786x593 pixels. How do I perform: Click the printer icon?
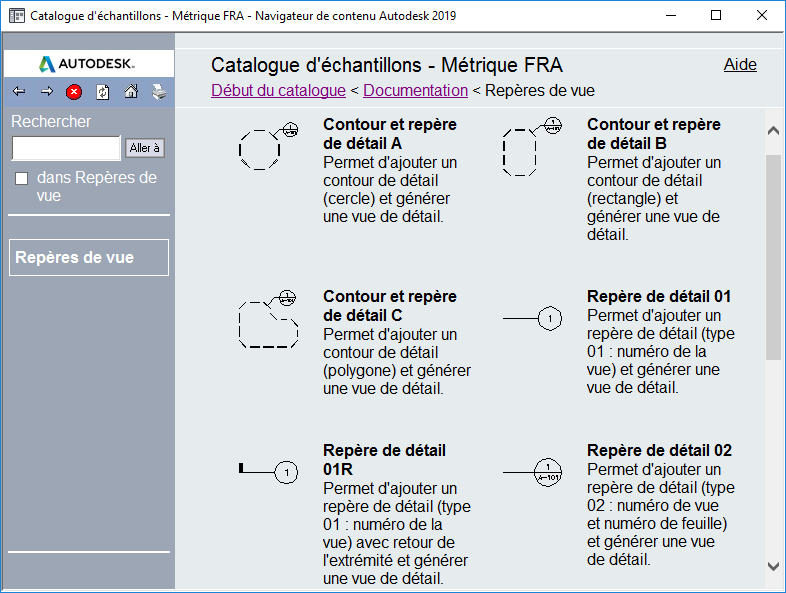click(x=158, y=92)
